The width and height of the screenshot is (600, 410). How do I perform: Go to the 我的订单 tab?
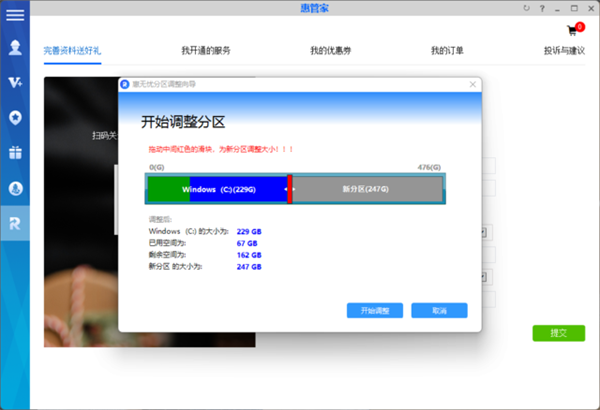[447, 50]
